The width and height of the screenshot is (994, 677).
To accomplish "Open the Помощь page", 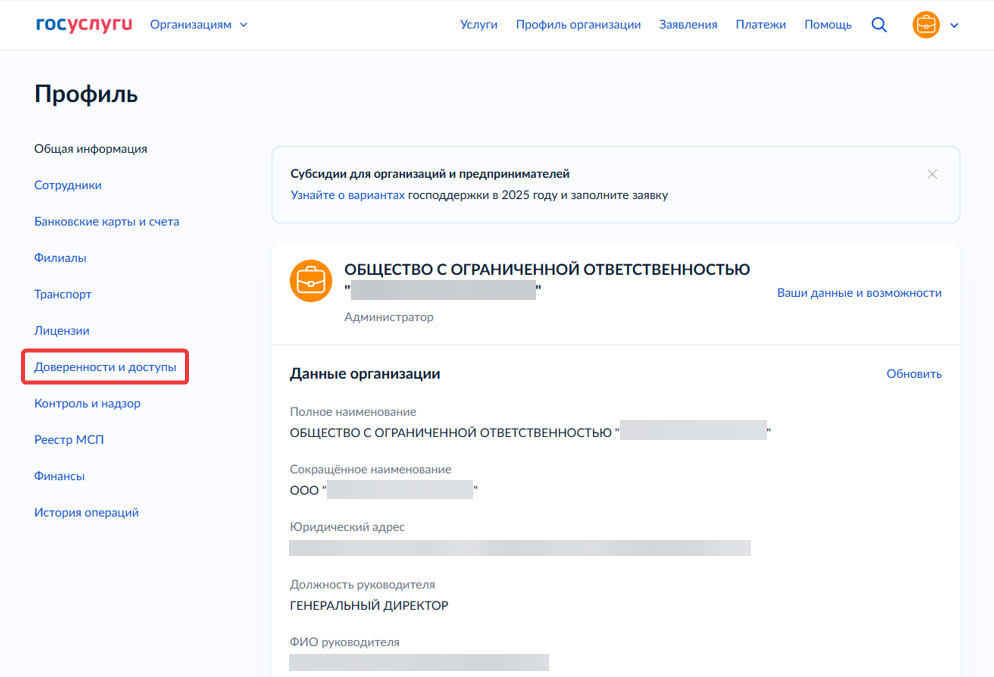I will 828,25.
